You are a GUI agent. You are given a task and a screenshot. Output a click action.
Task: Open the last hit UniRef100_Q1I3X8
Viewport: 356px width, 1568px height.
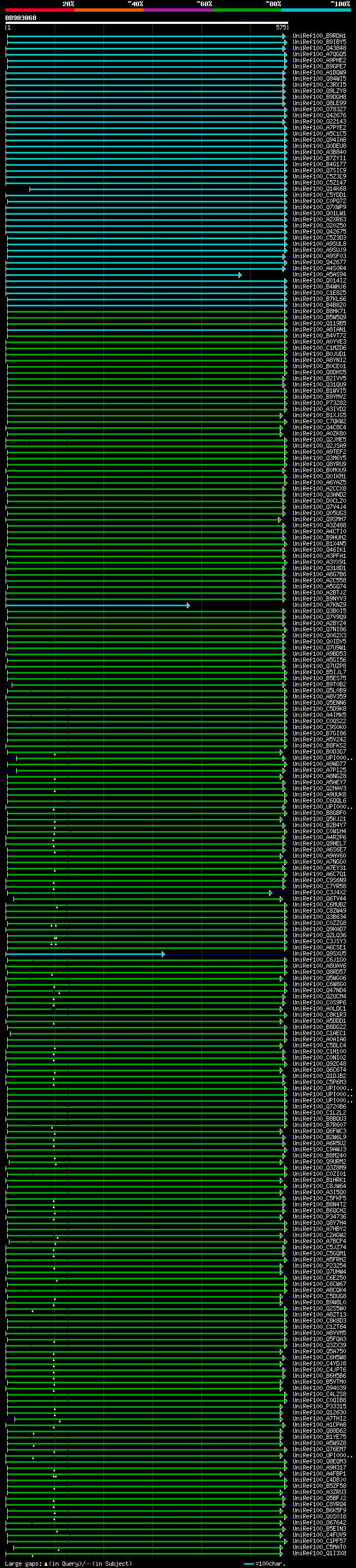pos(319,1554)
